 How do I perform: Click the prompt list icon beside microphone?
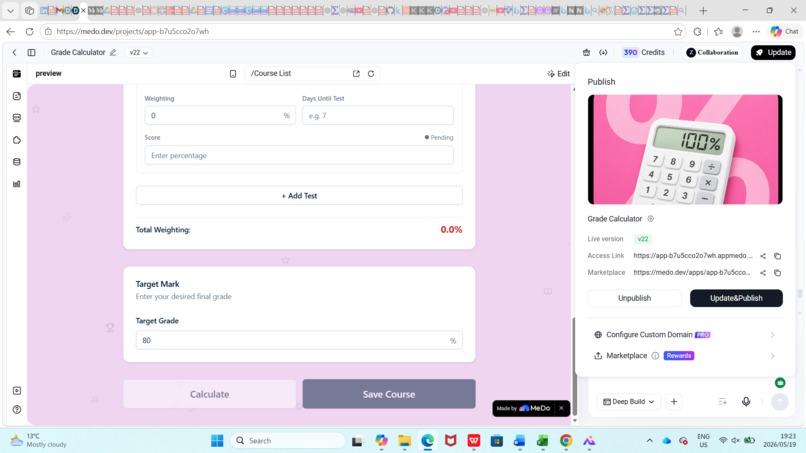click(x=723, y=402)
